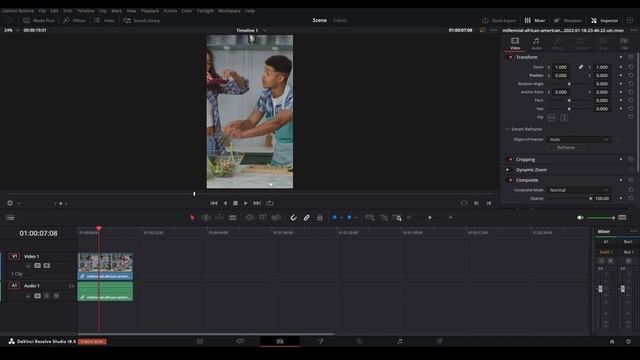This screenshot has height=360, width=640.
Task: Click the Flip vertical icon
Action: point(564,118)
